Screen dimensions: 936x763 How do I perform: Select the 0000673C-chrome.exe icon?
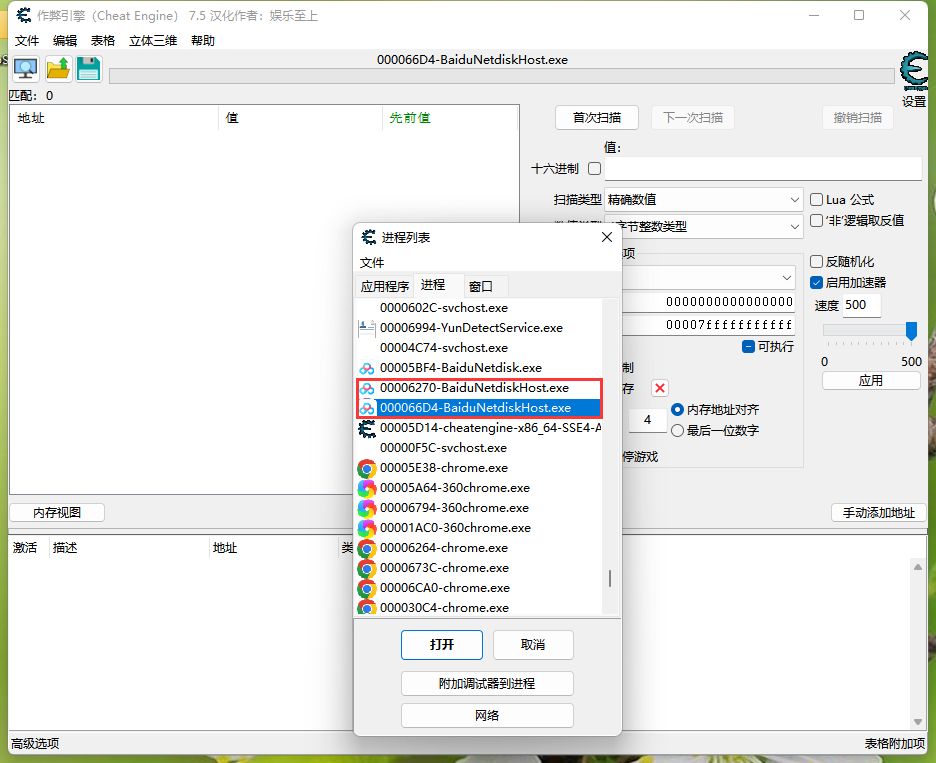(367, 568)
